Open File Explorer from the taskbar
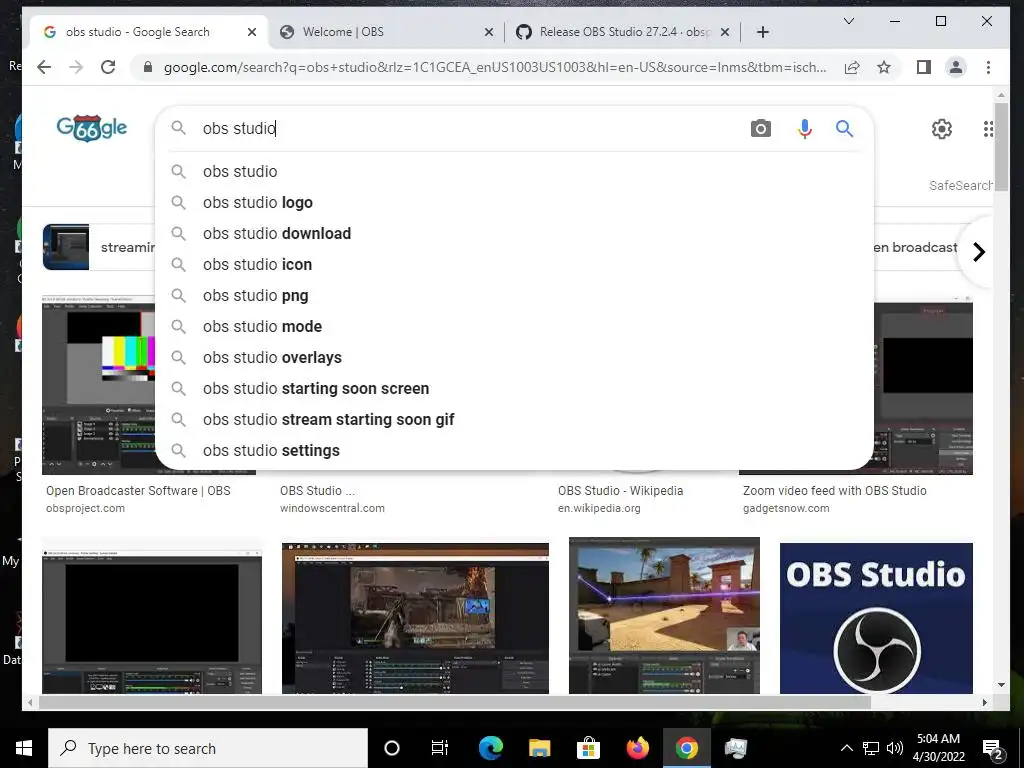 click(x=539, y=748)
